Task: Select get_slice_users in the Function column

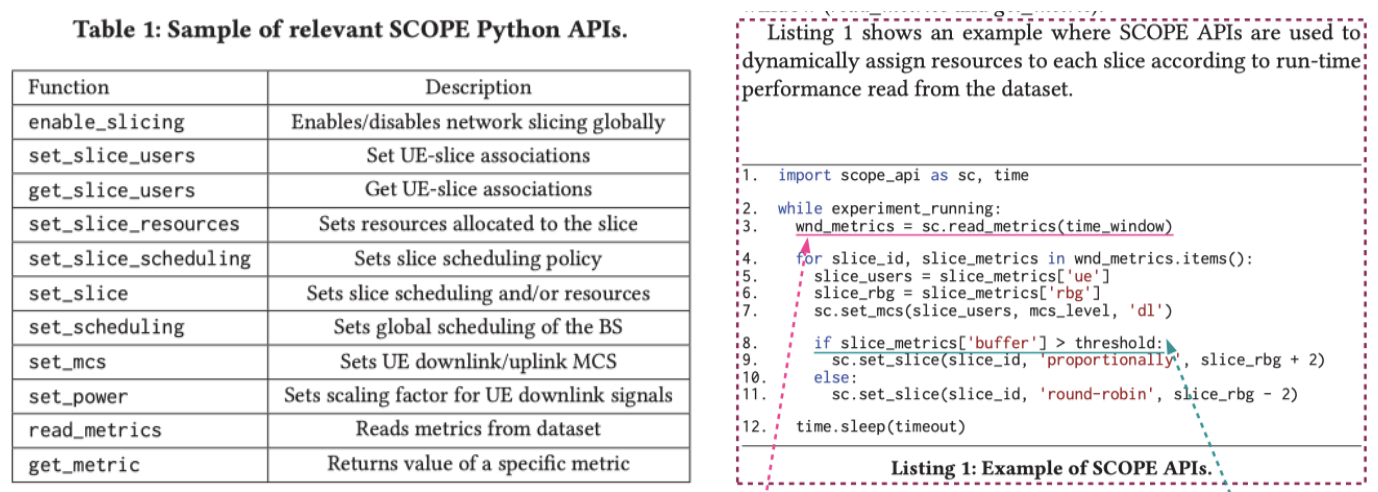Action: (111, 190)
